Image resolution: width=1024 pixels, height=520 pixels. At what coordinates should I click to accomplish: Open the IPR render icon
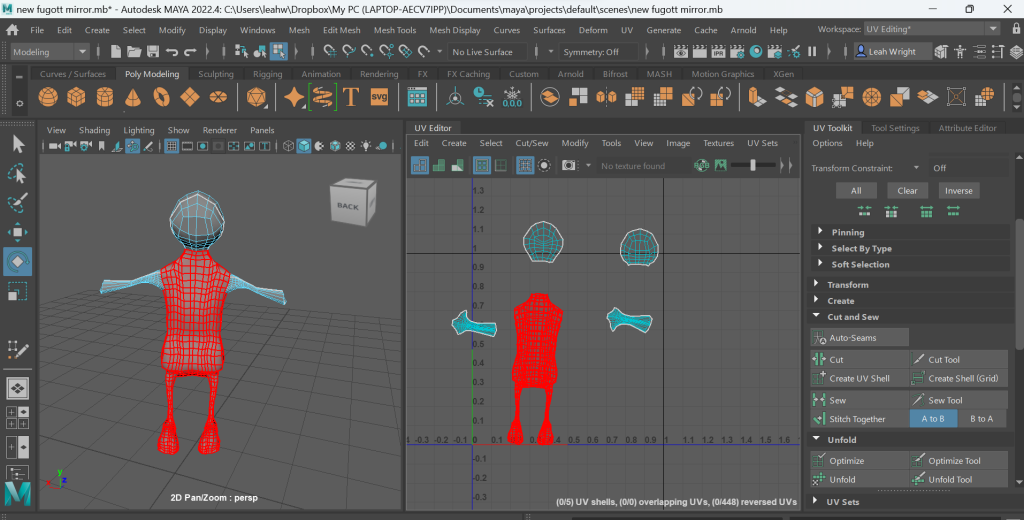click(x=718, y=52)
